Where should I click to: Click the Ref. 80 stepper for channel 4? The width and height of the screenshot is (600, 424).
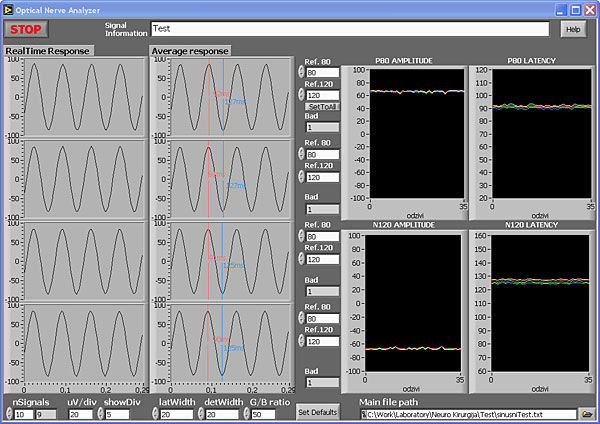(x=301, y=318)
